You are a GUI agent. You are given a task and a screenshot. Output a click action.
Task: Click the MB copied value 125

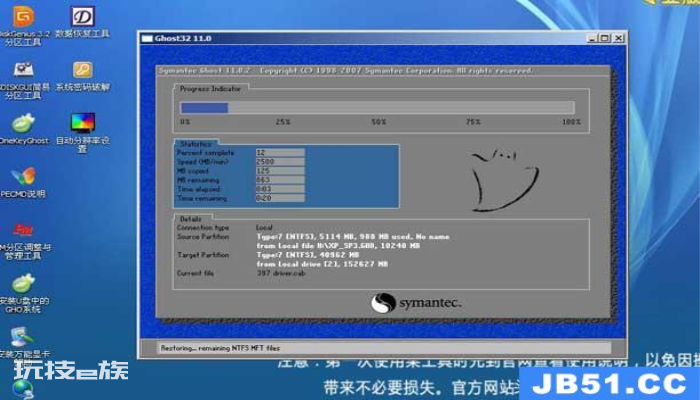coord(280,171)
